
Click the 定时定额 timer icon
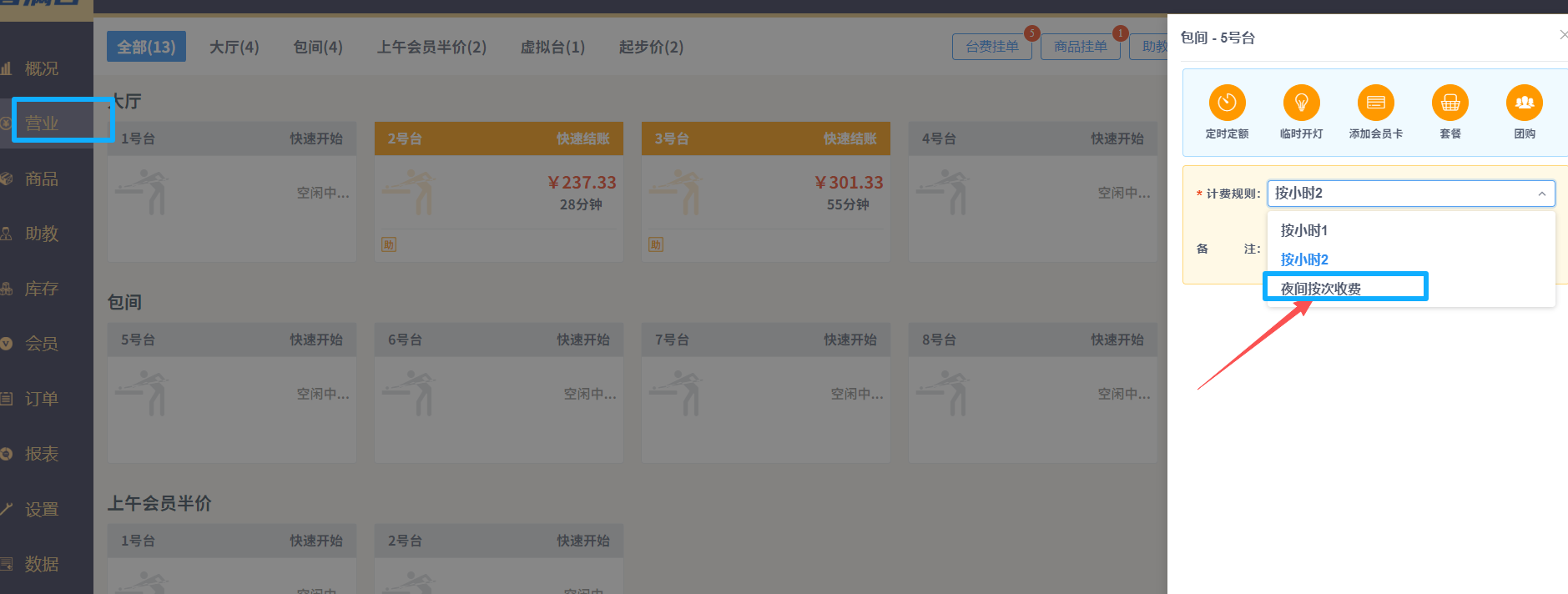[x=1227, y=103]
